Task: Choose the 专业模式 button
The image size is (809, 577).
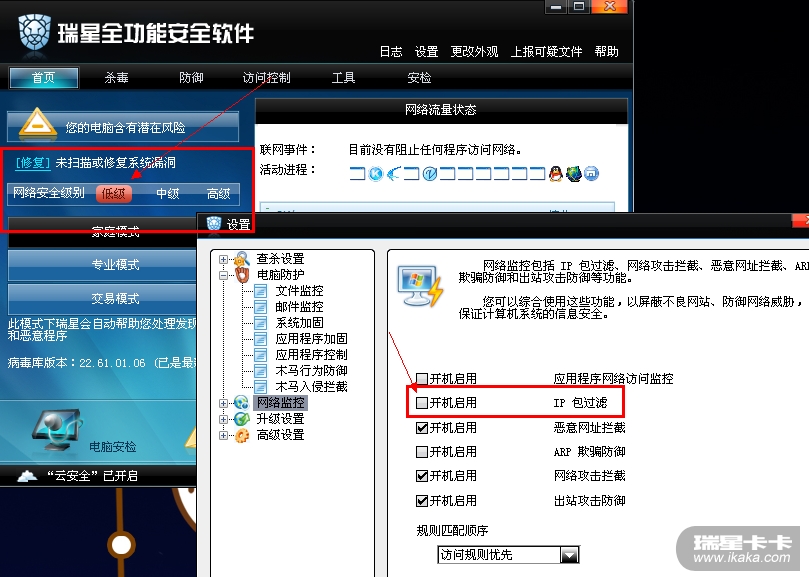Action: tap(102, 265)
